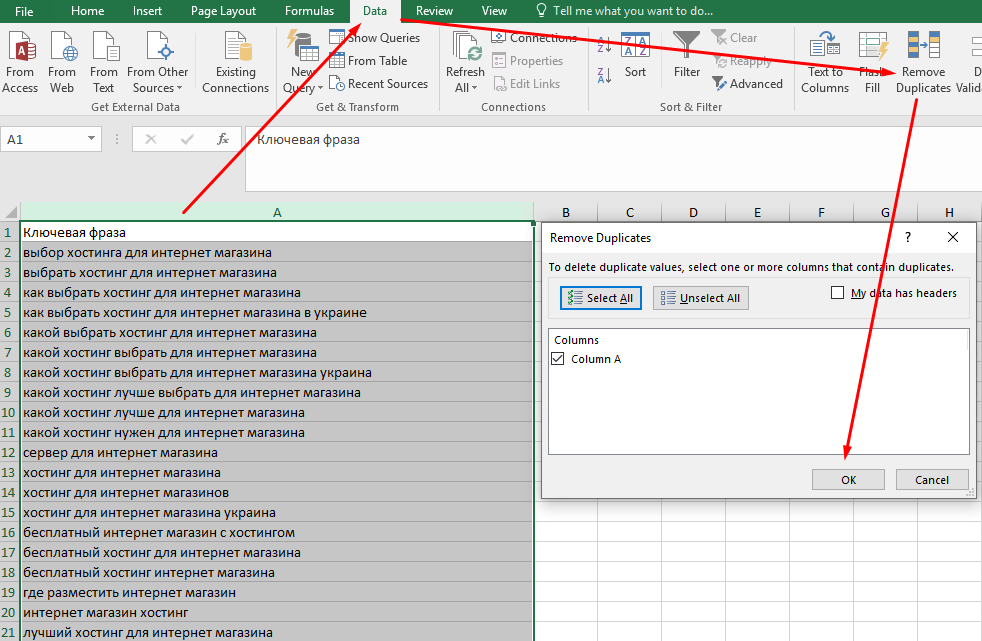Choose From Table option
The width and height of the screenshot is (982, 641).
[368, 61]
